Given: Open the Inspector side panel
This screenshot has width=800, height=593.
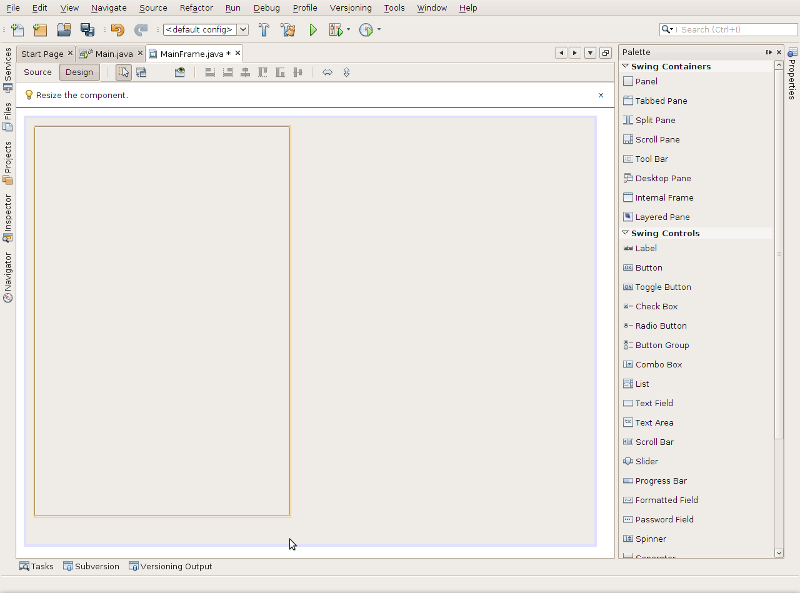Looking at the screenshot, I should click(x=8, y=218).
